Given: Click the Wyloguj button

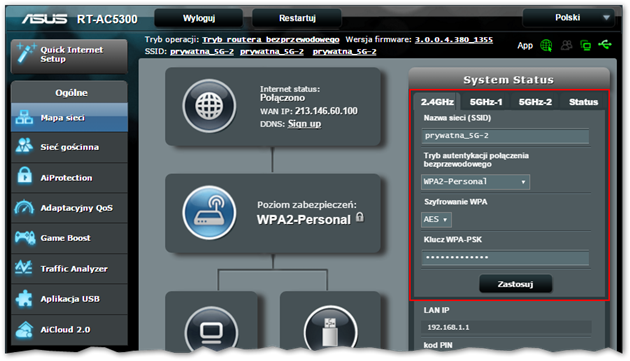Looking at the screenshot, I should [x=199, y=18].
